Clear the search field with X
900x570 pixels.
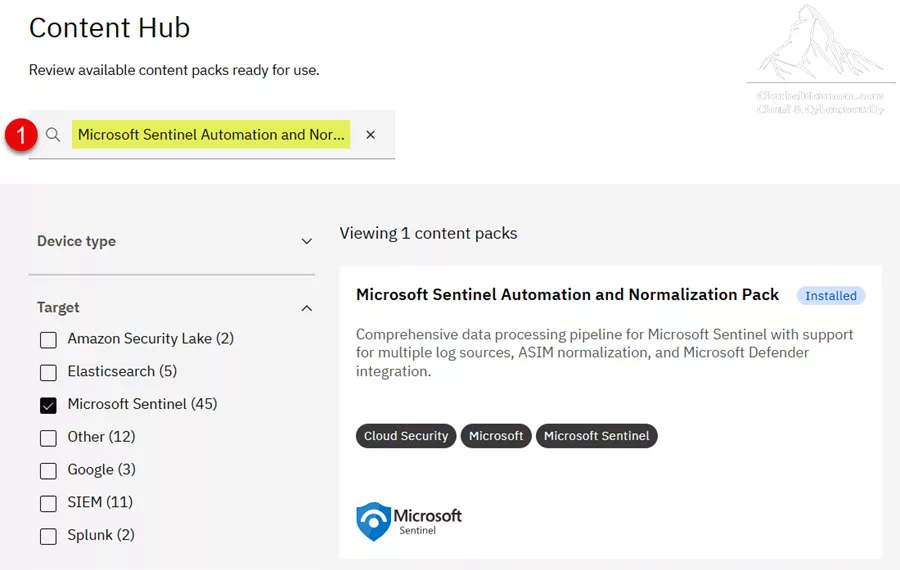371,135
